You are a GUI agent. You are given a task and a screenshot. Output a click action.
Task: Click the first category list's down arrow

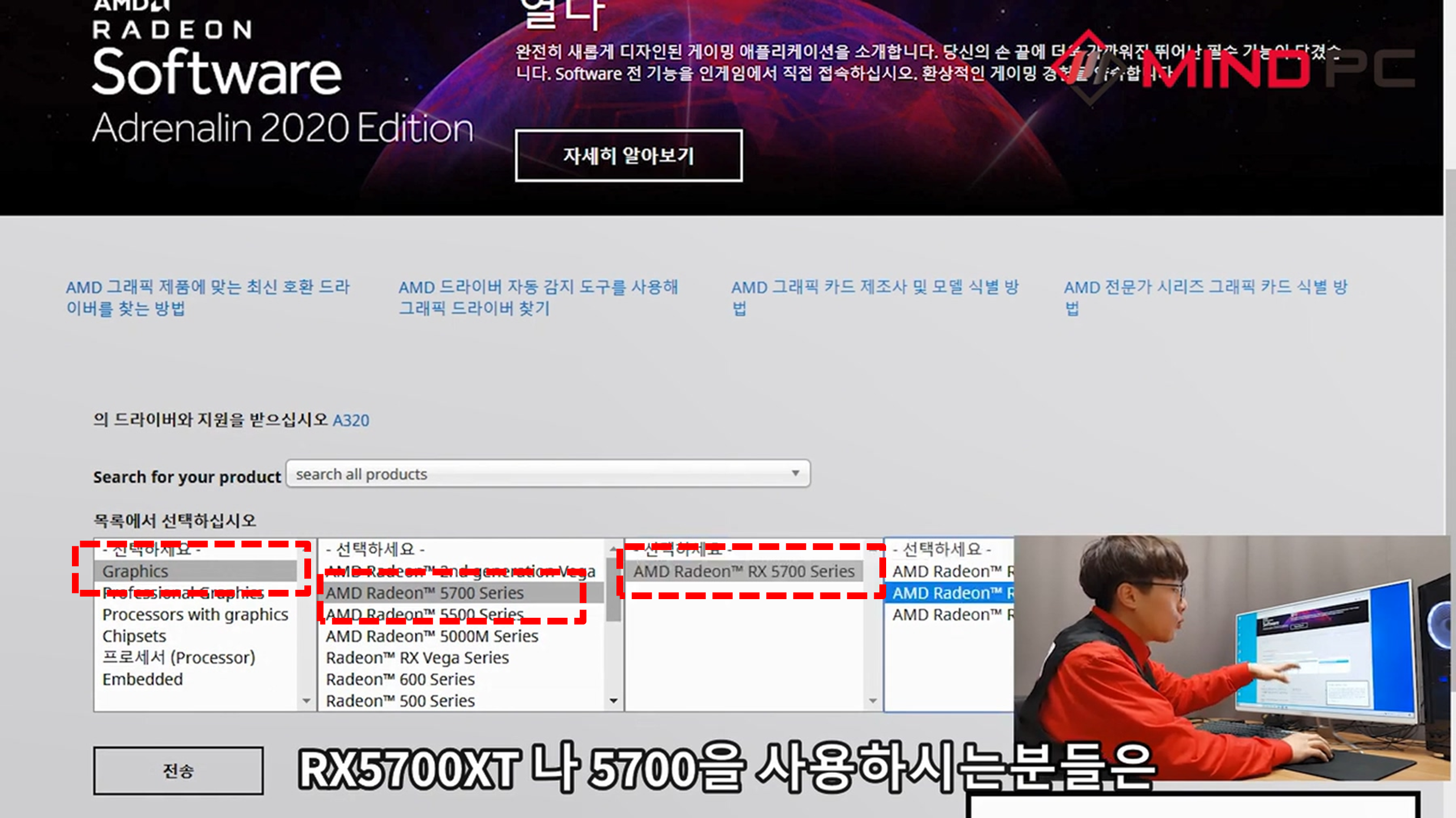tap(306, 701)
